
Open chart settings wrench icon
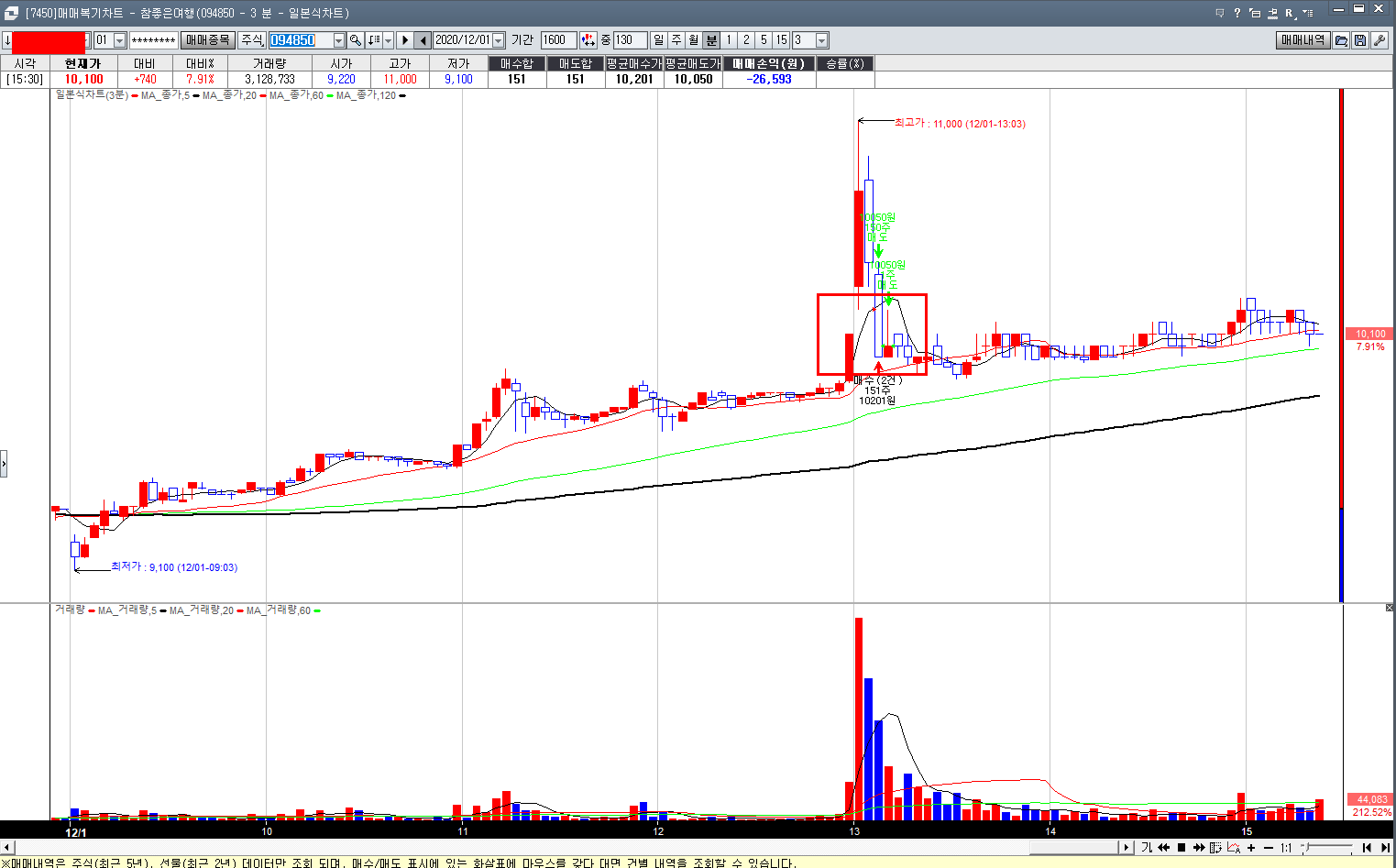click(1379, 40)
